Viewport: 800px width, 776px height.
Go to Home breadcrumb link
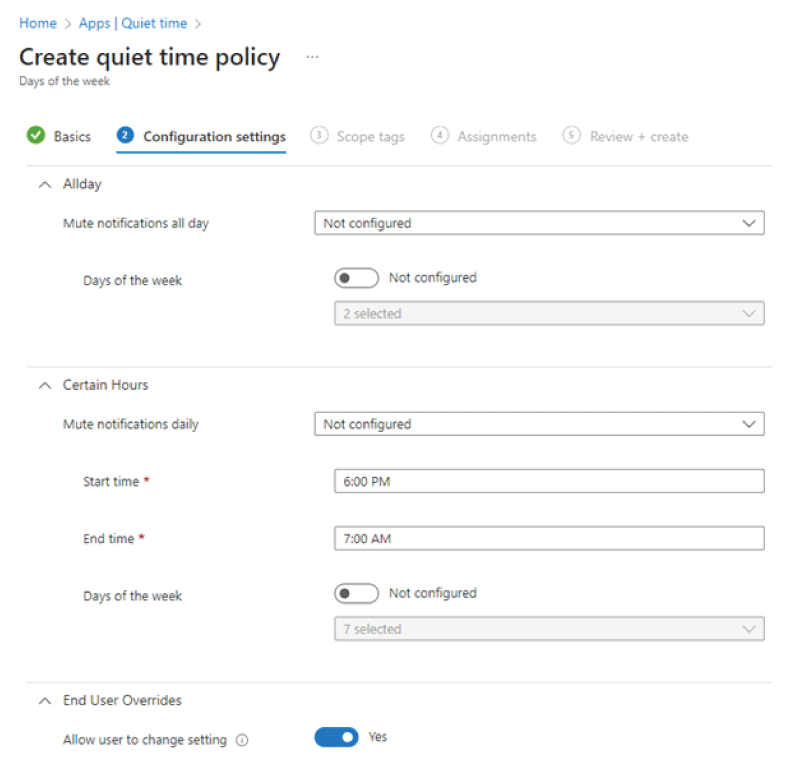[38, 23]
